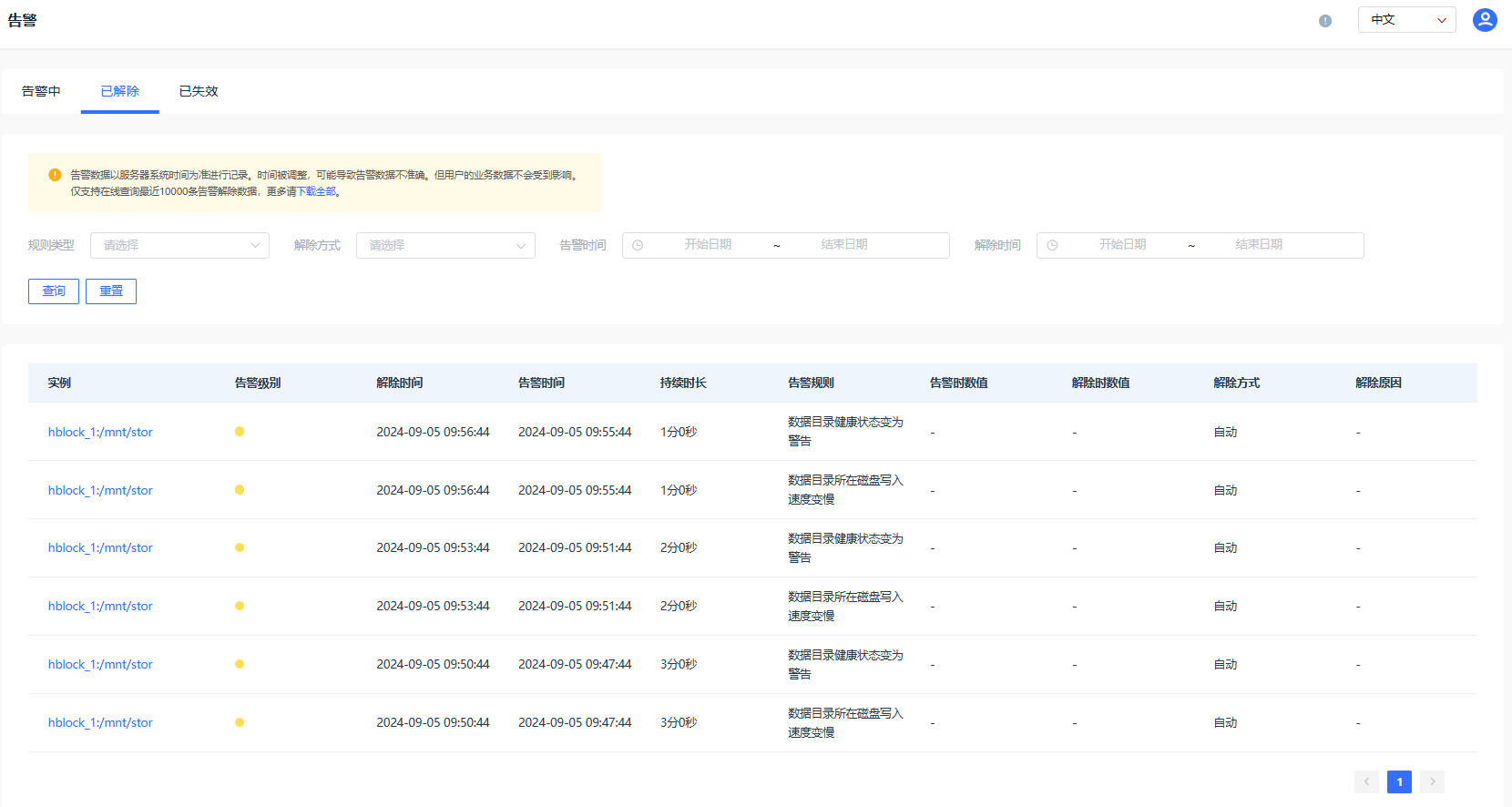
Task: Switch to 告警中 tab
Action: click(41, 91)
